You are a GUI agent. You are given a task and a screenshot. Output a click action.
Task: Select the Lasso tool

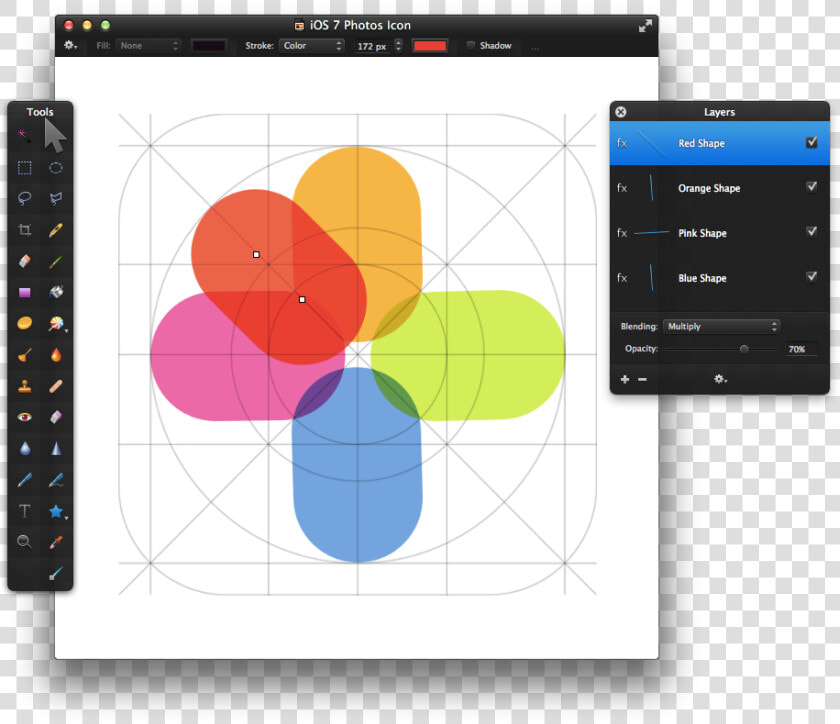click(x=24, y=199)
